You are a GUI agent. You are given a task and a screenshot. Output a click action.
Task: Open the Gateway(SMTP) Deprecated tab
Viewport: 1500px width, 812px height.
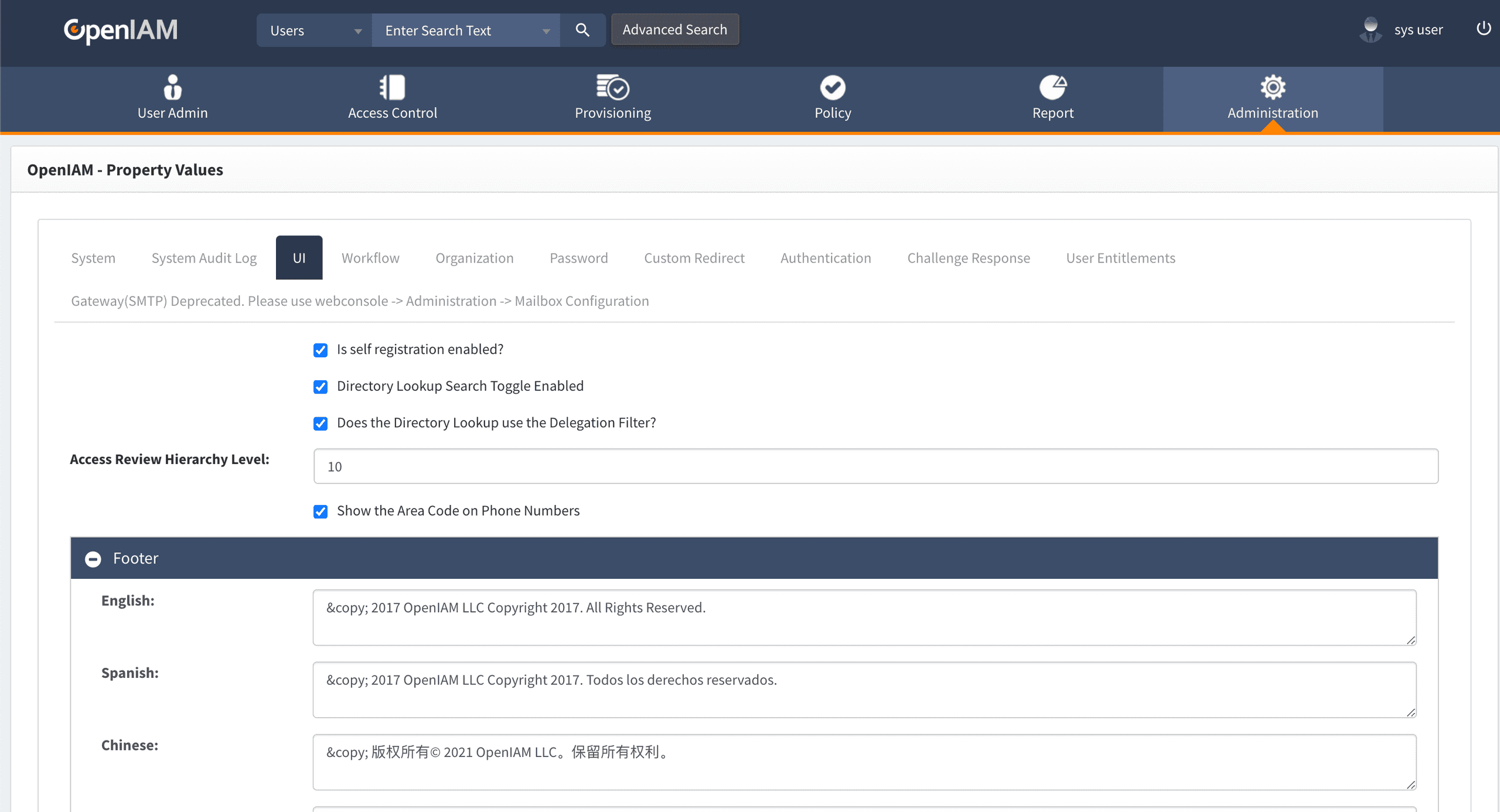(x=360, y=301)
